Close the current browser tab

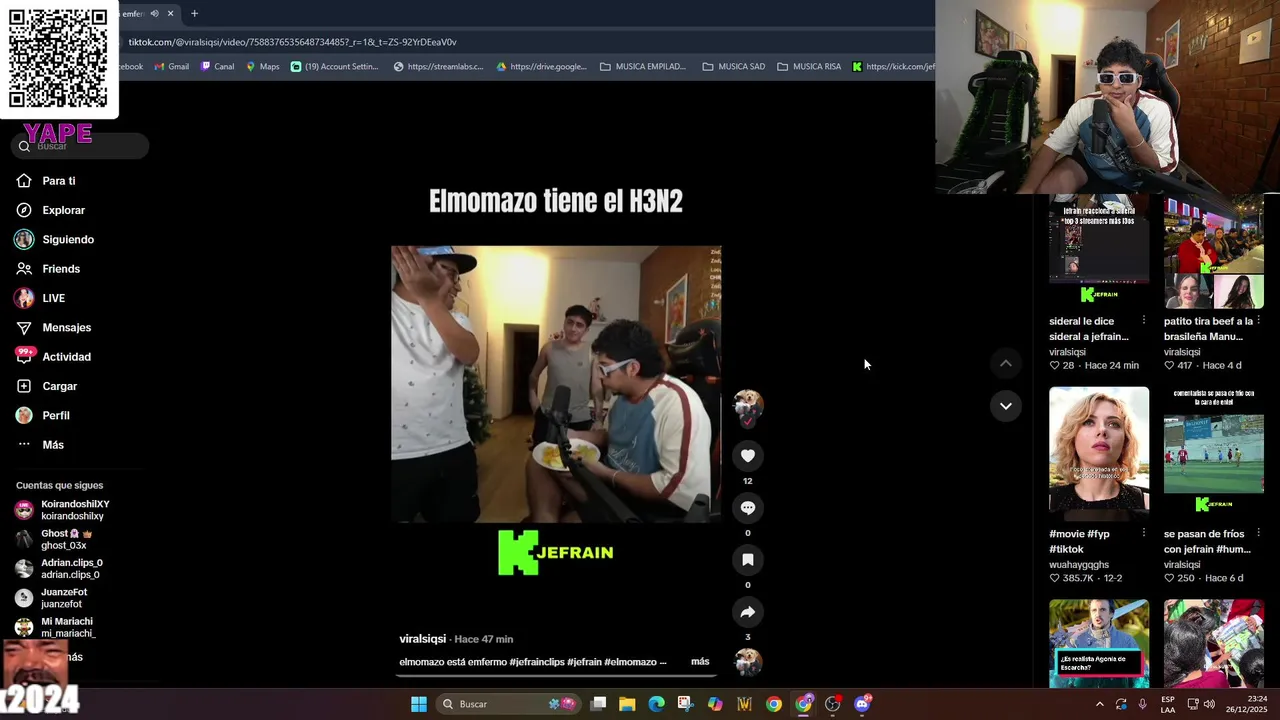tap(170, 14)
